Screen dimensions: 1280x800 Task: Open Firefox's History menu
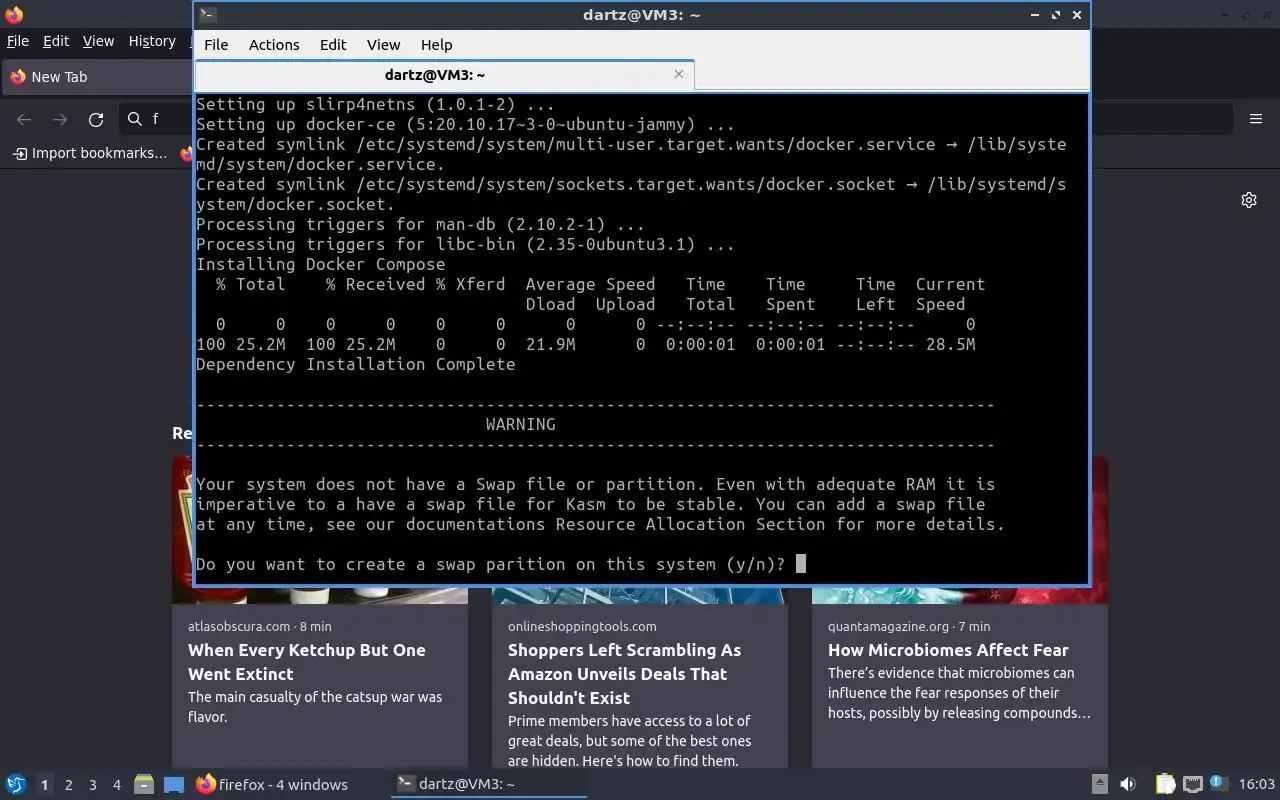click(x=152, y=41)
